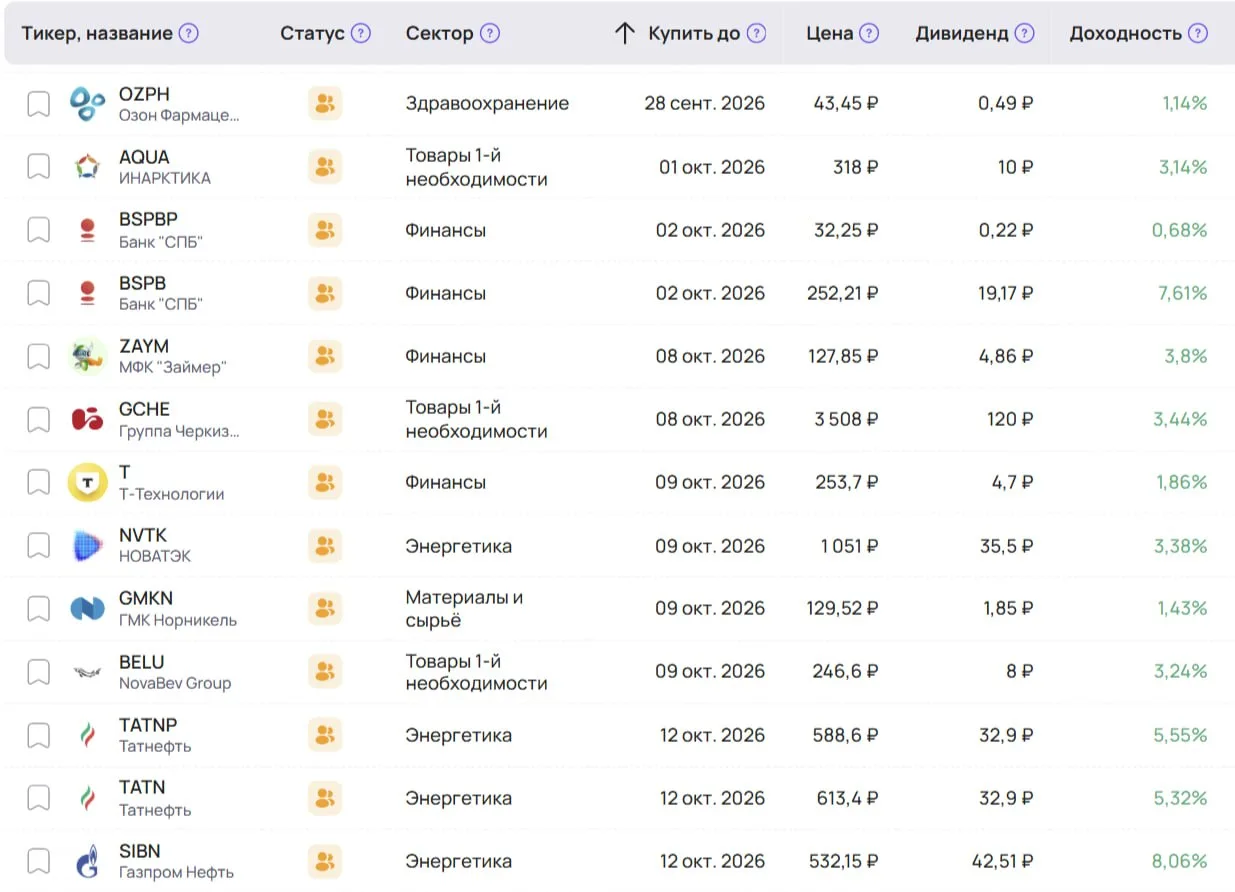1235x892 pixels.
Task: Bookmark the GMKN row
Action: point(38,608)
